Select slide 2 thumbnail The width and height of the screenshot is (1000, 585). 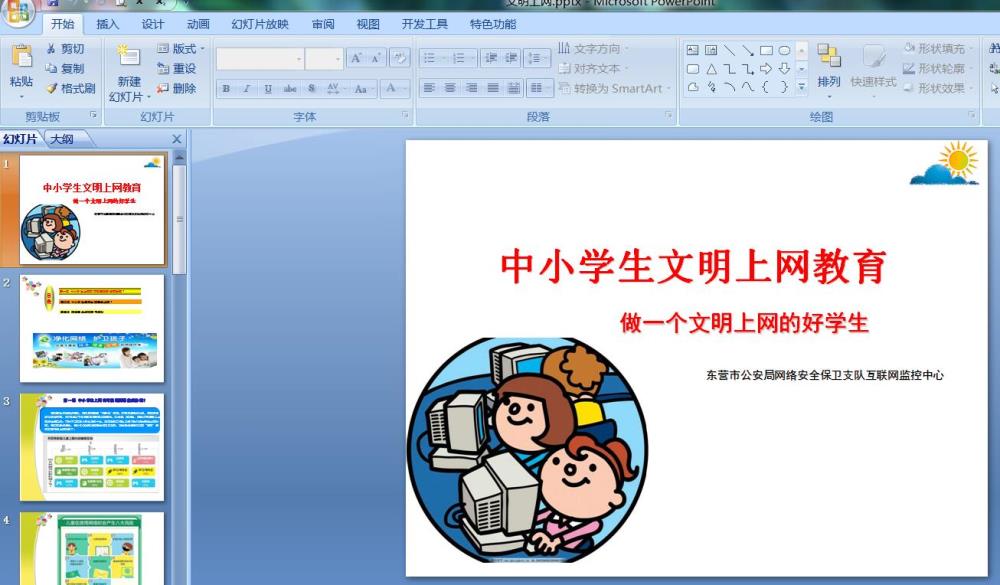[x=92, y=329]
